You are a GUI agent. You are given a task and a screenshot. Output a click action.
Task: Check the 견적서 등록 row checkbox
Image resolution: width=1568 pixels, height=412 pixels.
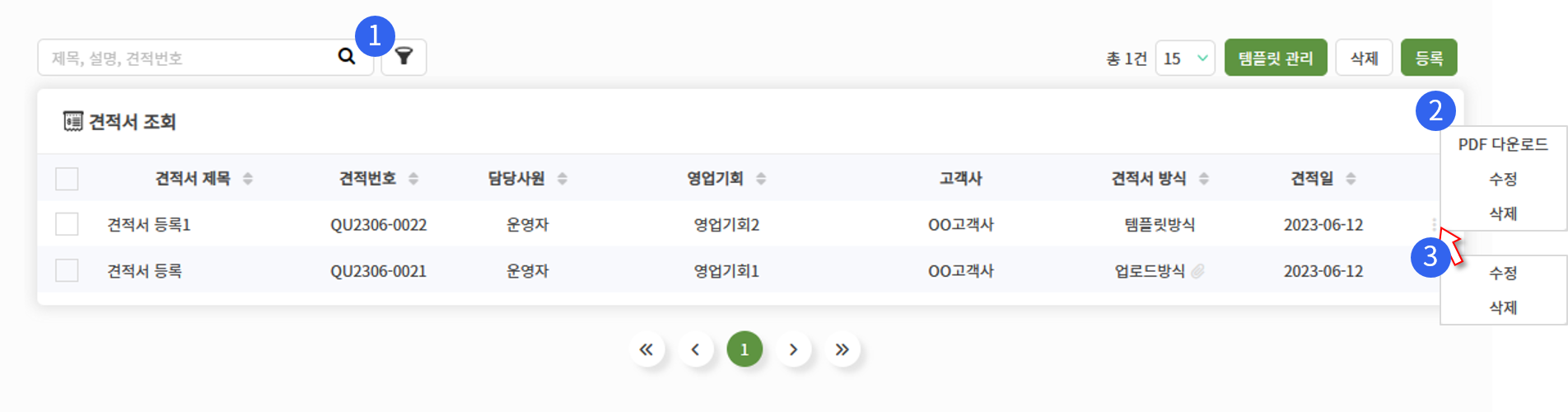pyautogui.click(x=67, y=270)
